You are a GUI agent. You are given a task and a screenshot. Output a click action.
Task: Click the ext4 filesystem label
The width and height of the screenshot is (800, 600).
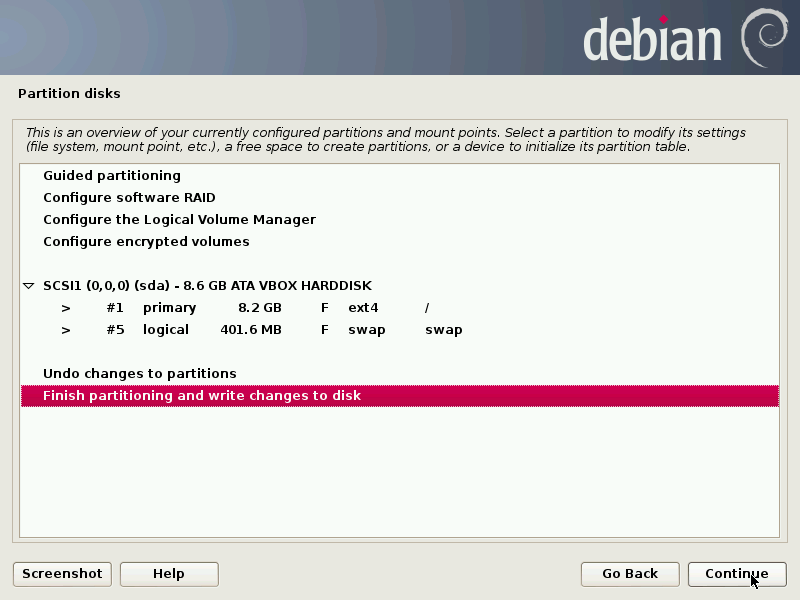click(363, 308)
